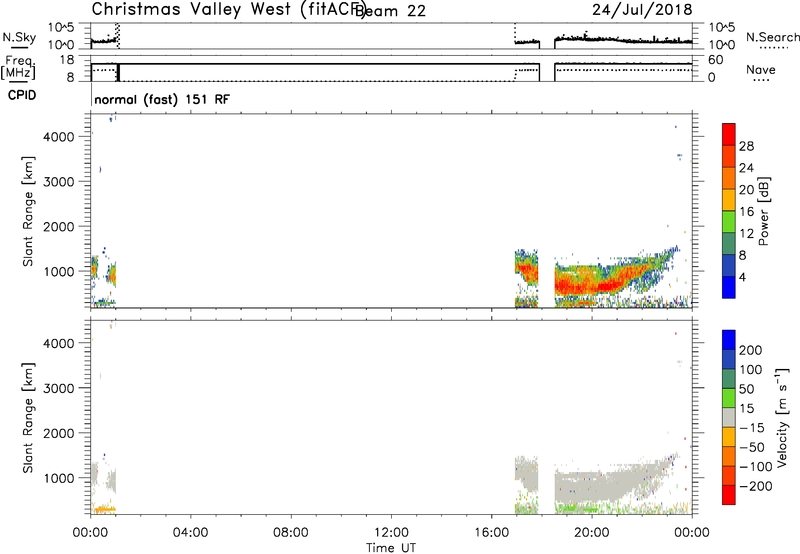Screen dimensions: 800x554
Task: Pick the blue top segment of Velocity colorbar
Action: 729,340
